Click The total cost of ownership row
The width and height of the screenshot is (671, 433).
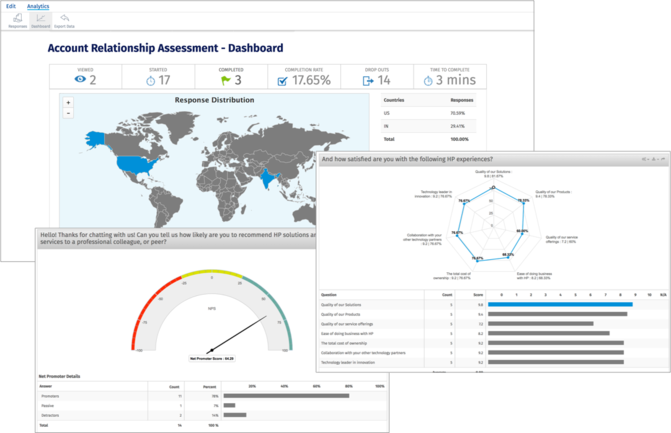pyautogui.click(x=493, y=343)
